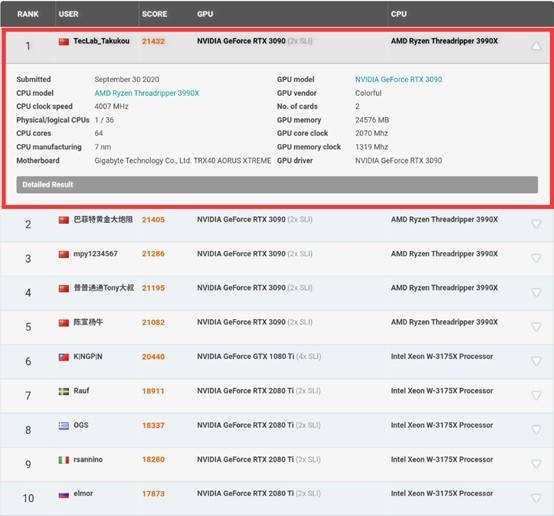Click the No. of cards value 2
This screenshot has width=554, height=516.
click(357, 106)
